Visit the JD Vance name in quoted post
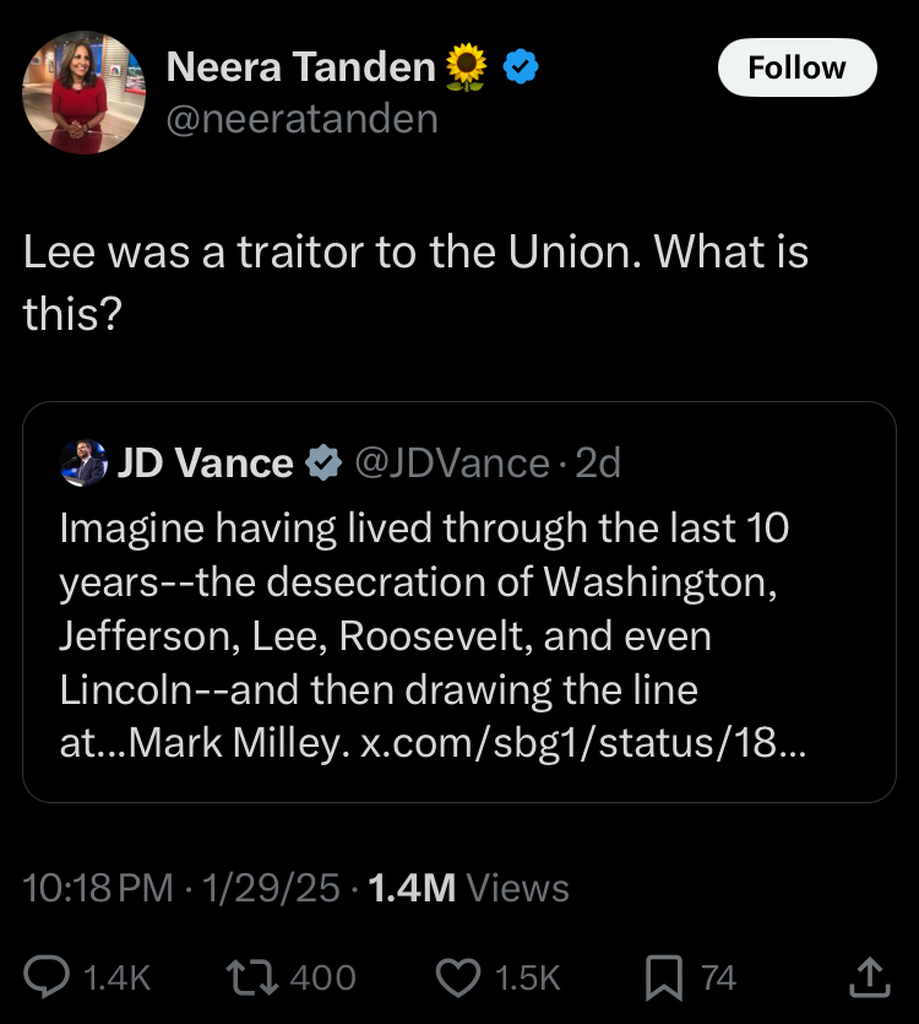The height and width of the screenshot is (1024, 919). coord(205,463)
